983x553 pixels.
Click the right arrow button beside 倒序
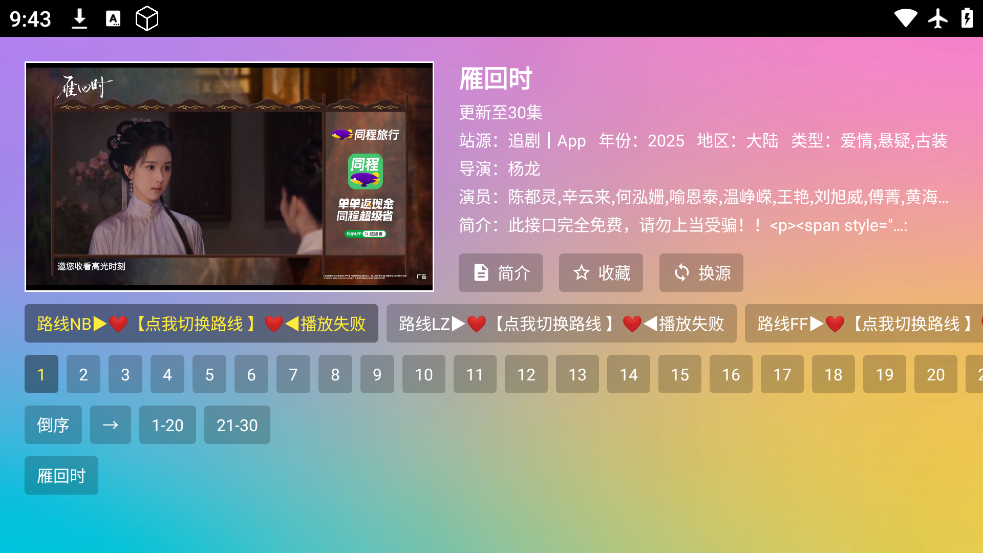(110, 425)
